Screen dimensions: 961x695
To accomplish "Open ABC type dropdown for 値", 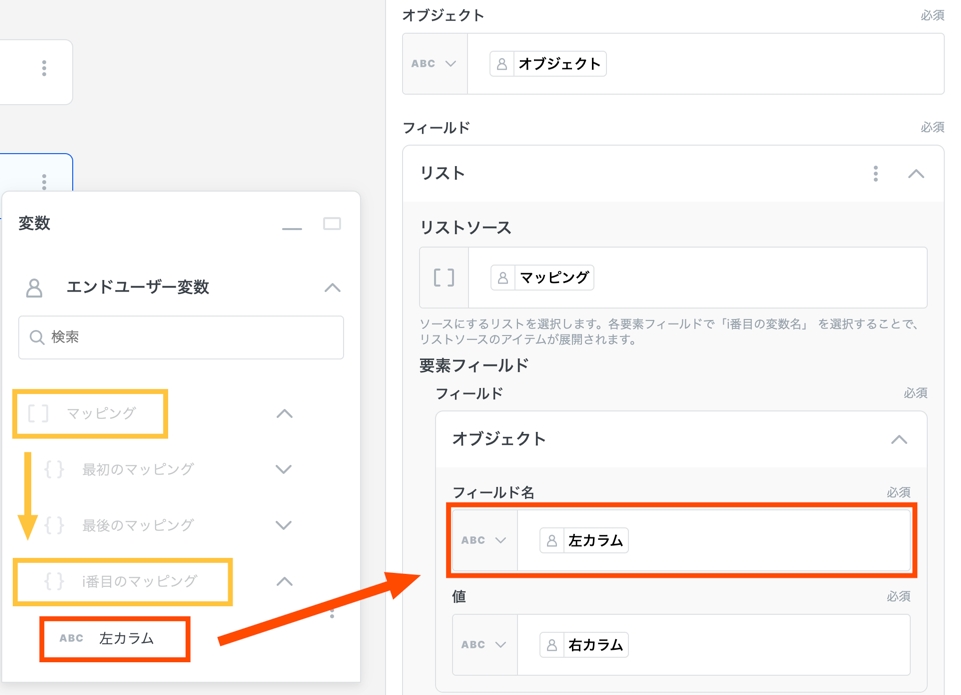I will click(483, 645).
